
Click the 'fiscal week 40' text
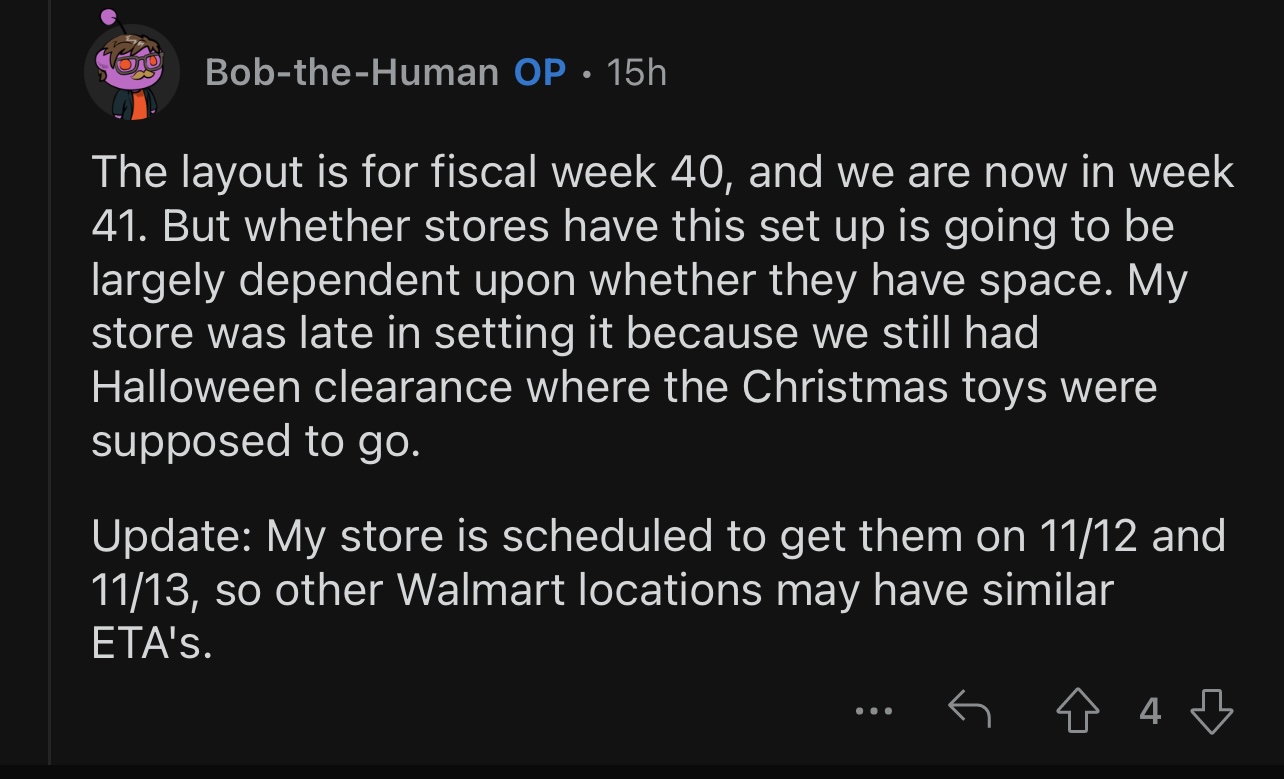570,172
